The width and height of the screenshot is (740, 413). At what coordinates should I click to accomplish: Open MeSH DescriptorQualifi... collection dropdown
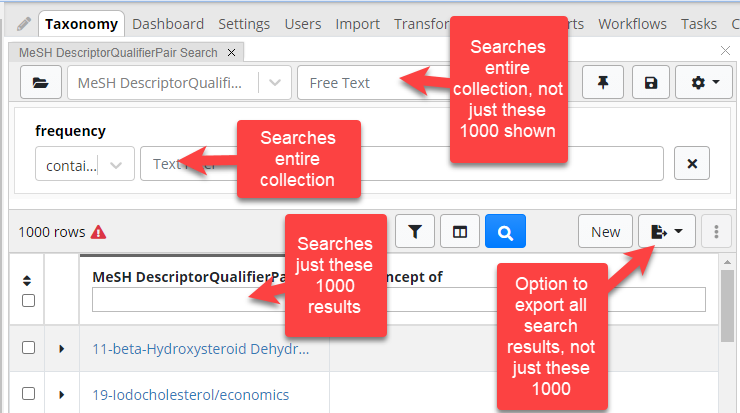(179, 83)
